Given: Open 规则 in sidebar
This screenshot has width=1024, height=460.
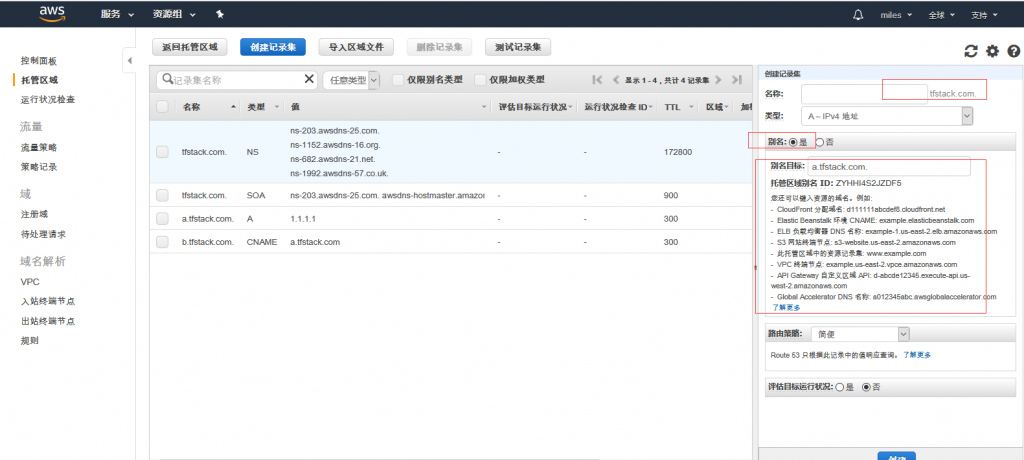Looking at the screenshot, I should (x=29, y=340).
